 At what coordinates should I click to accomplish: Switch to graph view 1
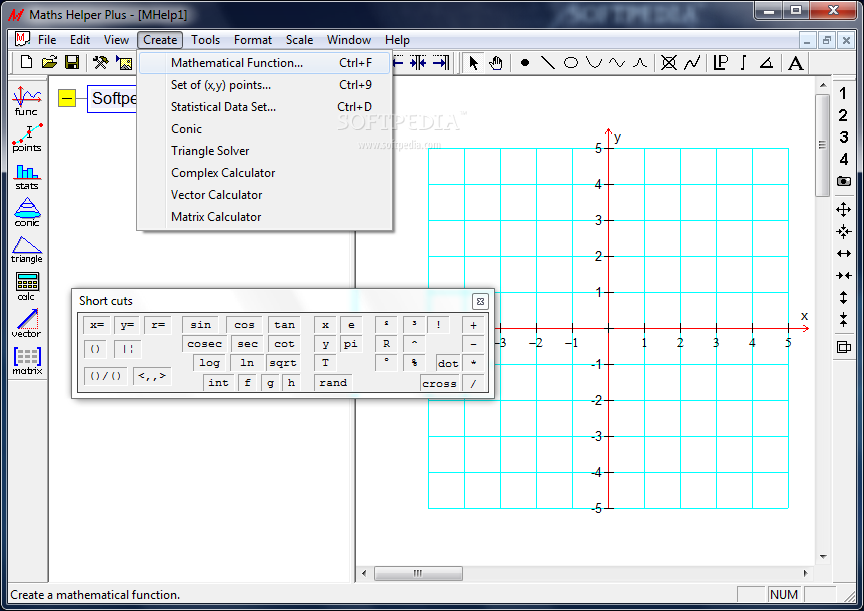tap(843, 93)
